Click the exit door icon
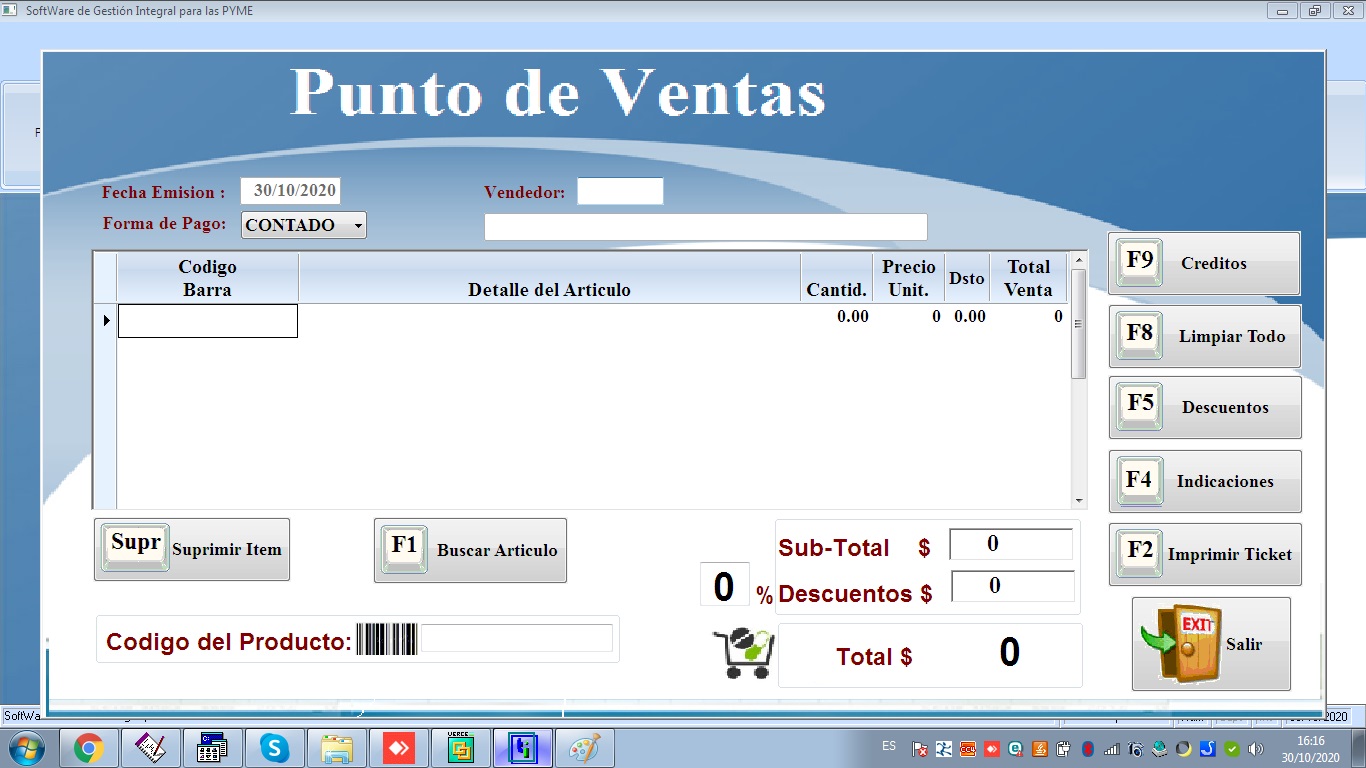This screenshot has height=768, width=1366. (x=1180, y=643)
